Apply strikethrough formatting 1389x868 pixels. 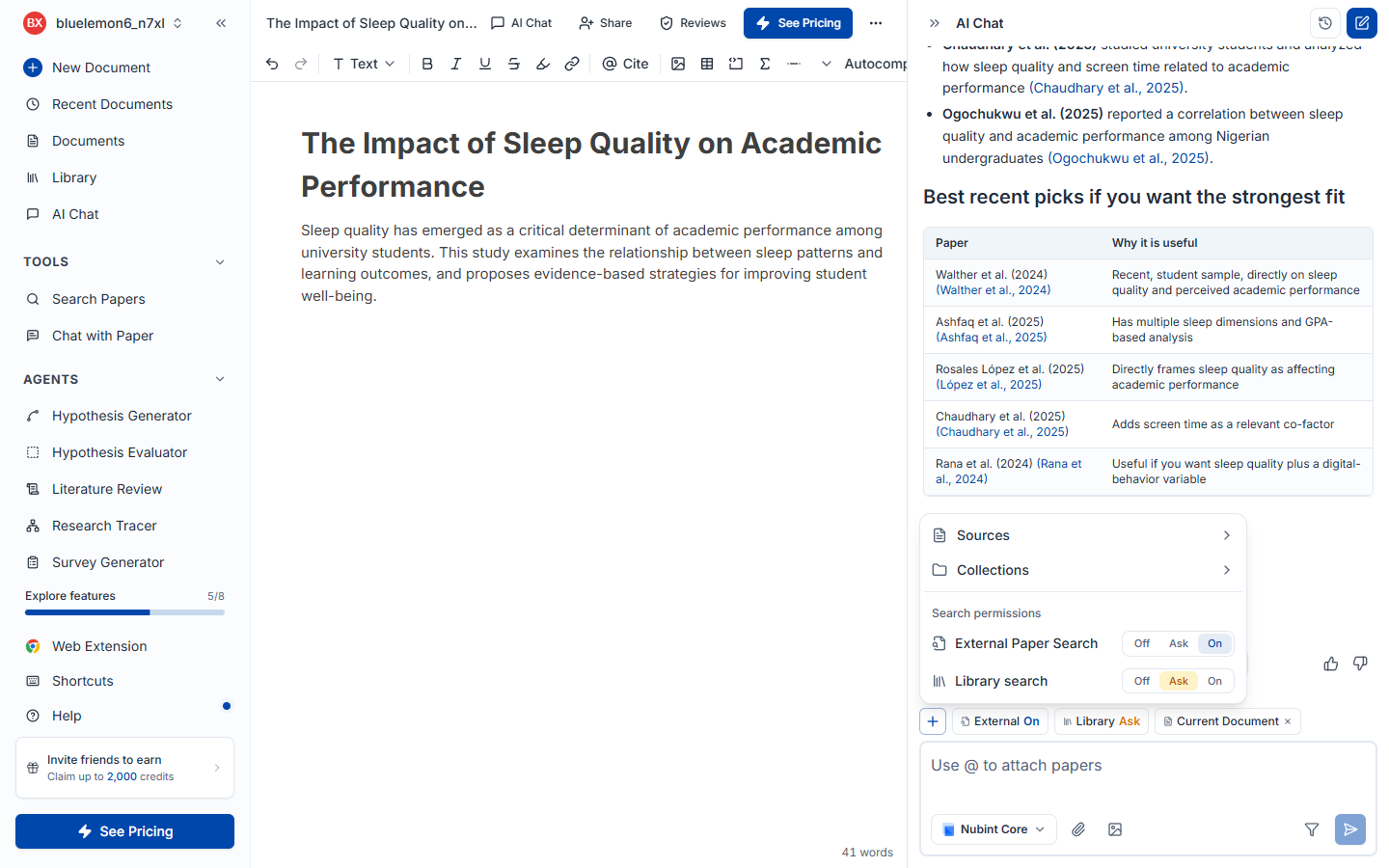tap(514, 64)
